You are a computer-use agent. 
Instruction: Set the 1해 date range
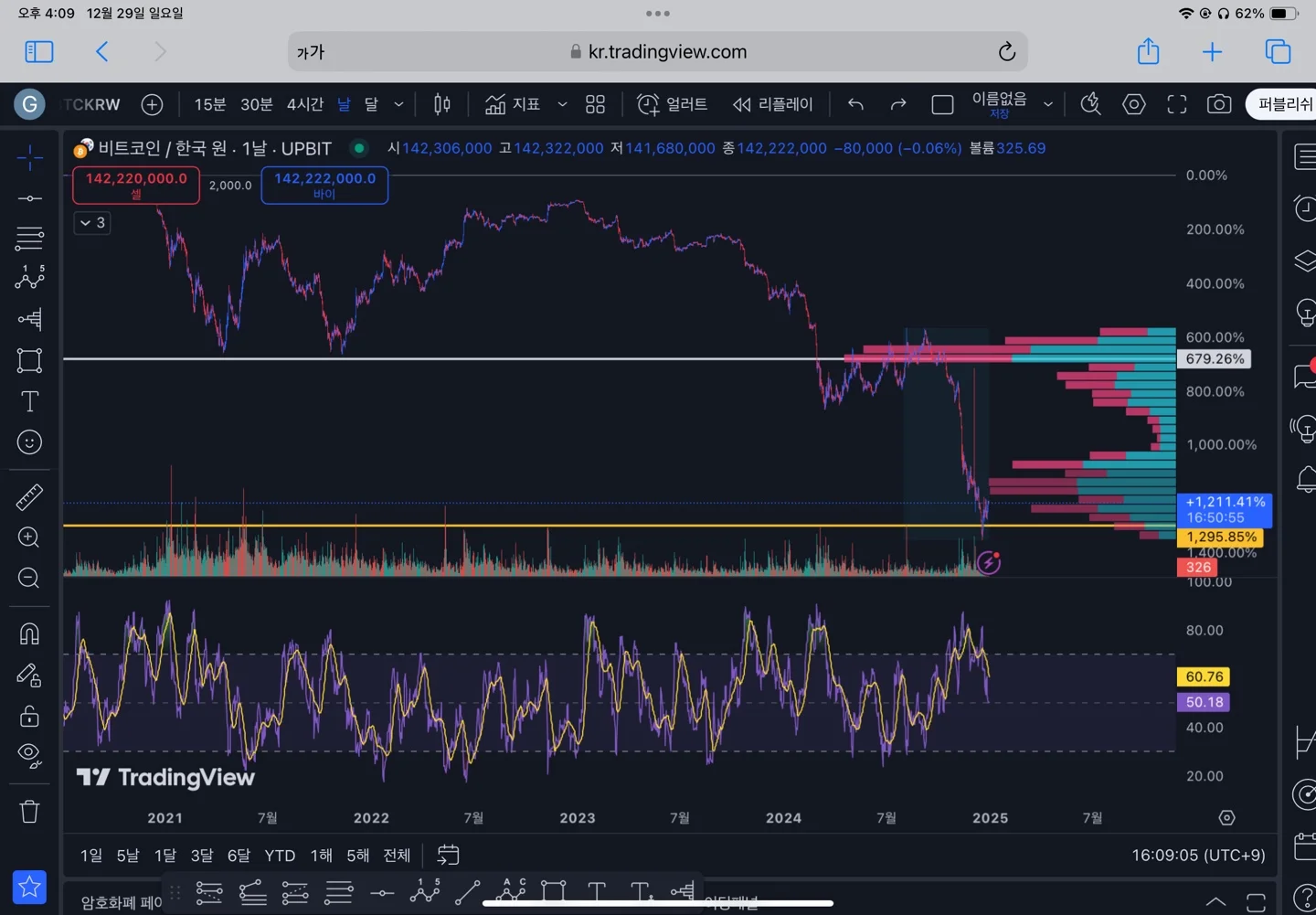click(x=321, y=856)
